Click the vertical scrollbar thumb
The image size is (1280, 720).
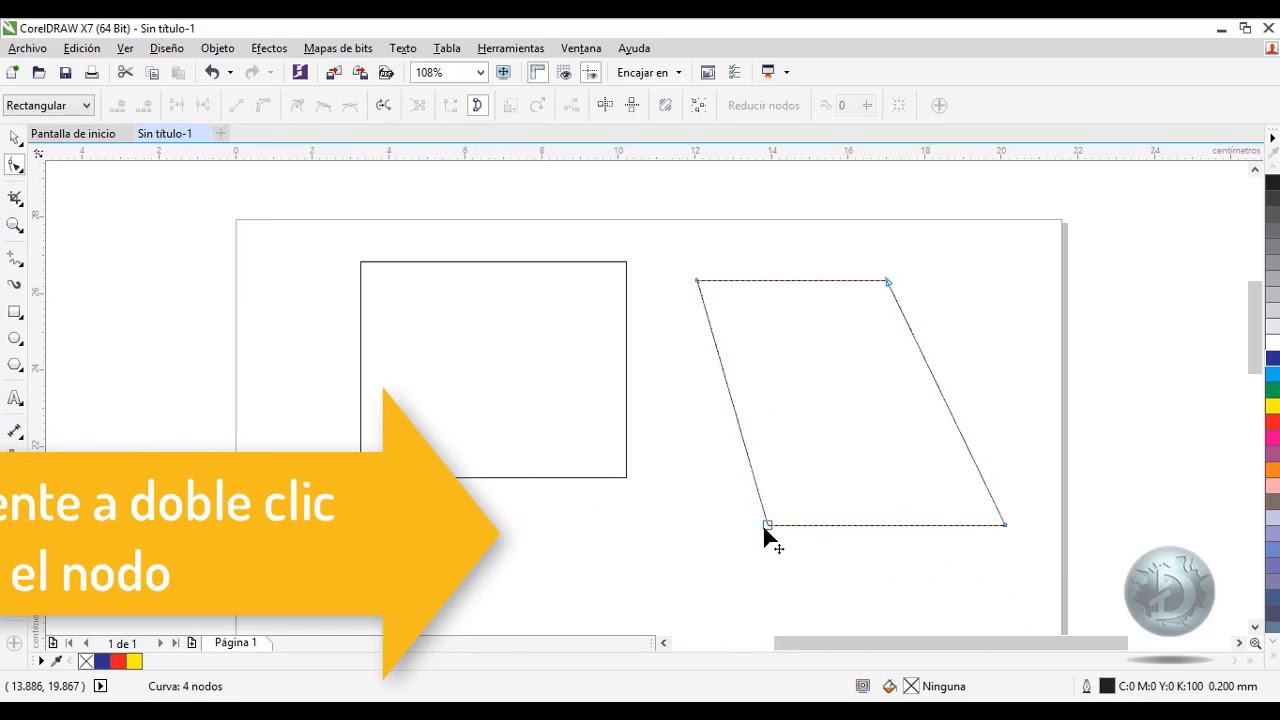pyautogui.click(x=1255, y=328)
